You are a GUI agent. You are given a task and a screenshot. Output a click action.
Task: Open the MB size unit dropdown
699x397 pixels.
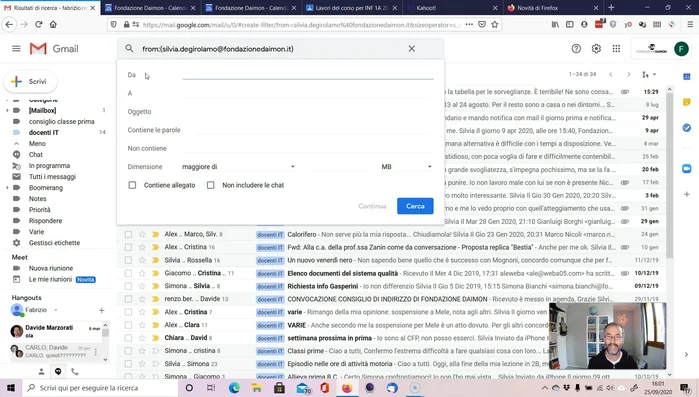pos(407,167)
